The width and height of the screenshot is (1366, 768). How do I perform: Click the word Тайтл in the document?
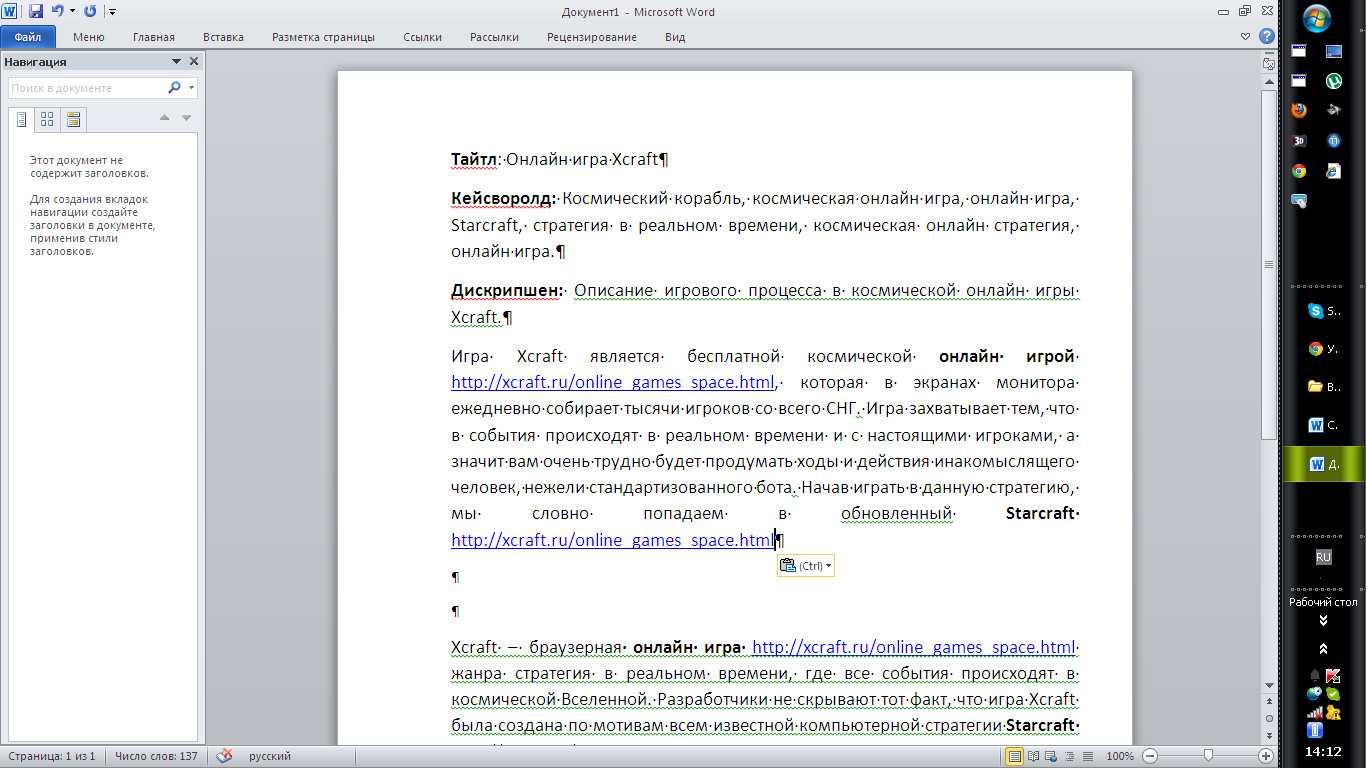[474, 159]
